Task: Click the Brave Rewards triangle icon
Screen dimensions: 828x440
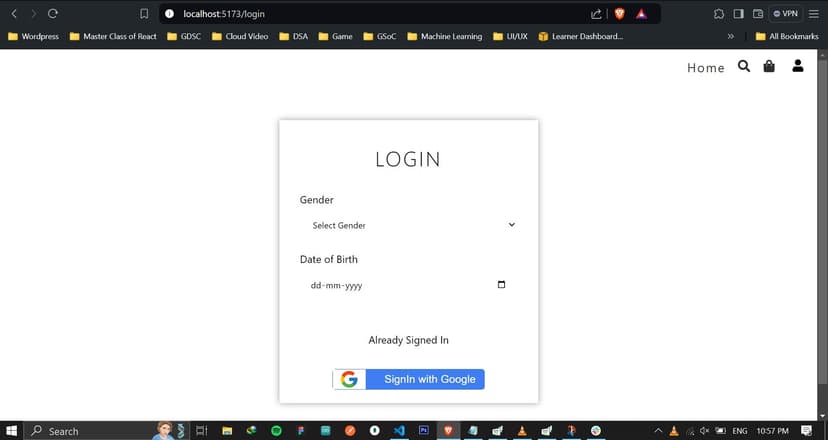Action: click(x=641, y=14)
